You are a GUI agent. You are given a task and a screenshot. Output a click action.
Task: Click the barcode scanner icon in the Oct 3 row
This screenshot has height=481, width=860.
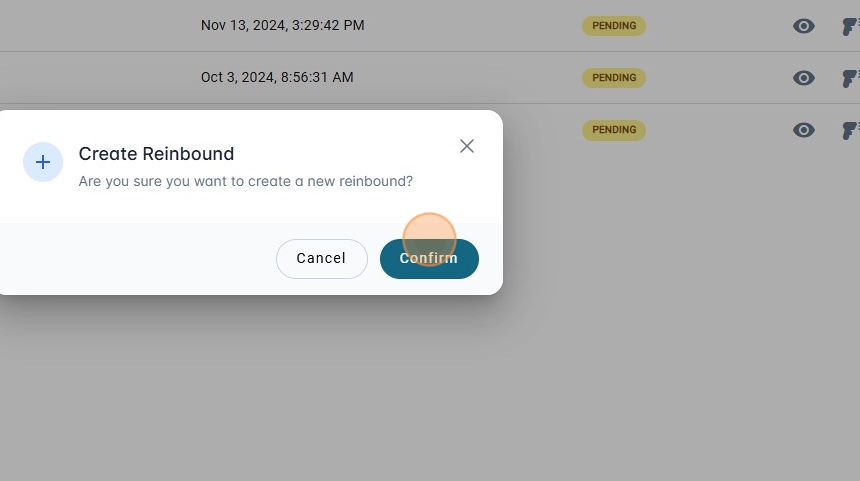850,78
